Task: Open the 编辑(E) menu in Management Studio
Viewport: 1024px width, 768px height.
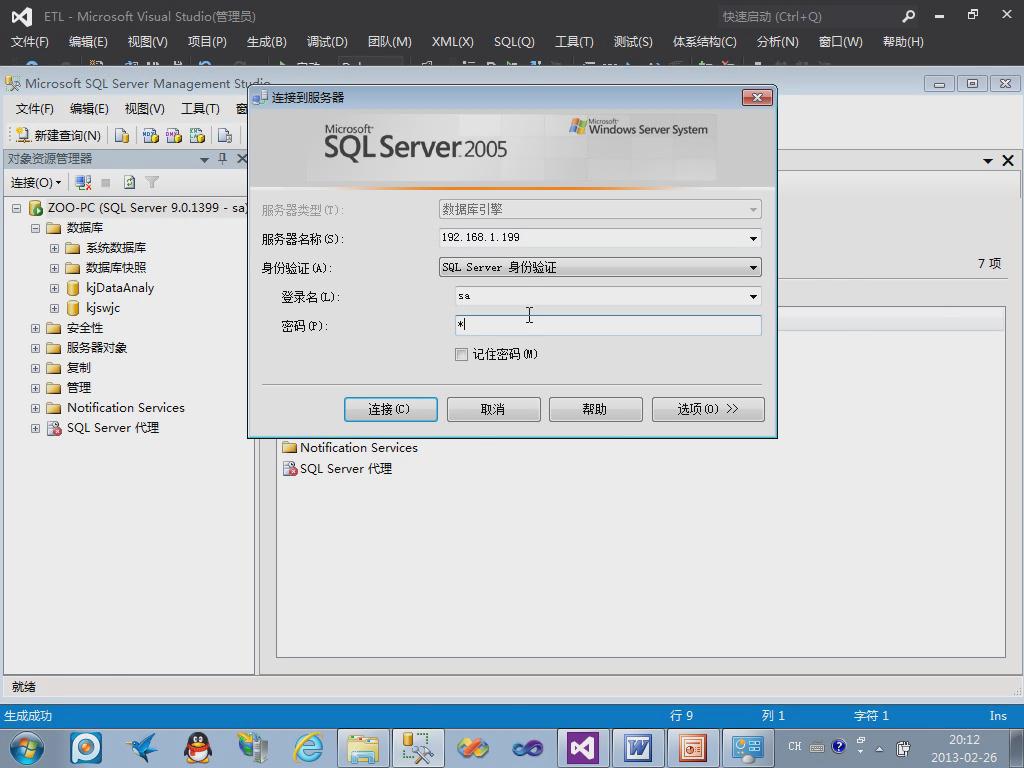Action: pos(89,108)
